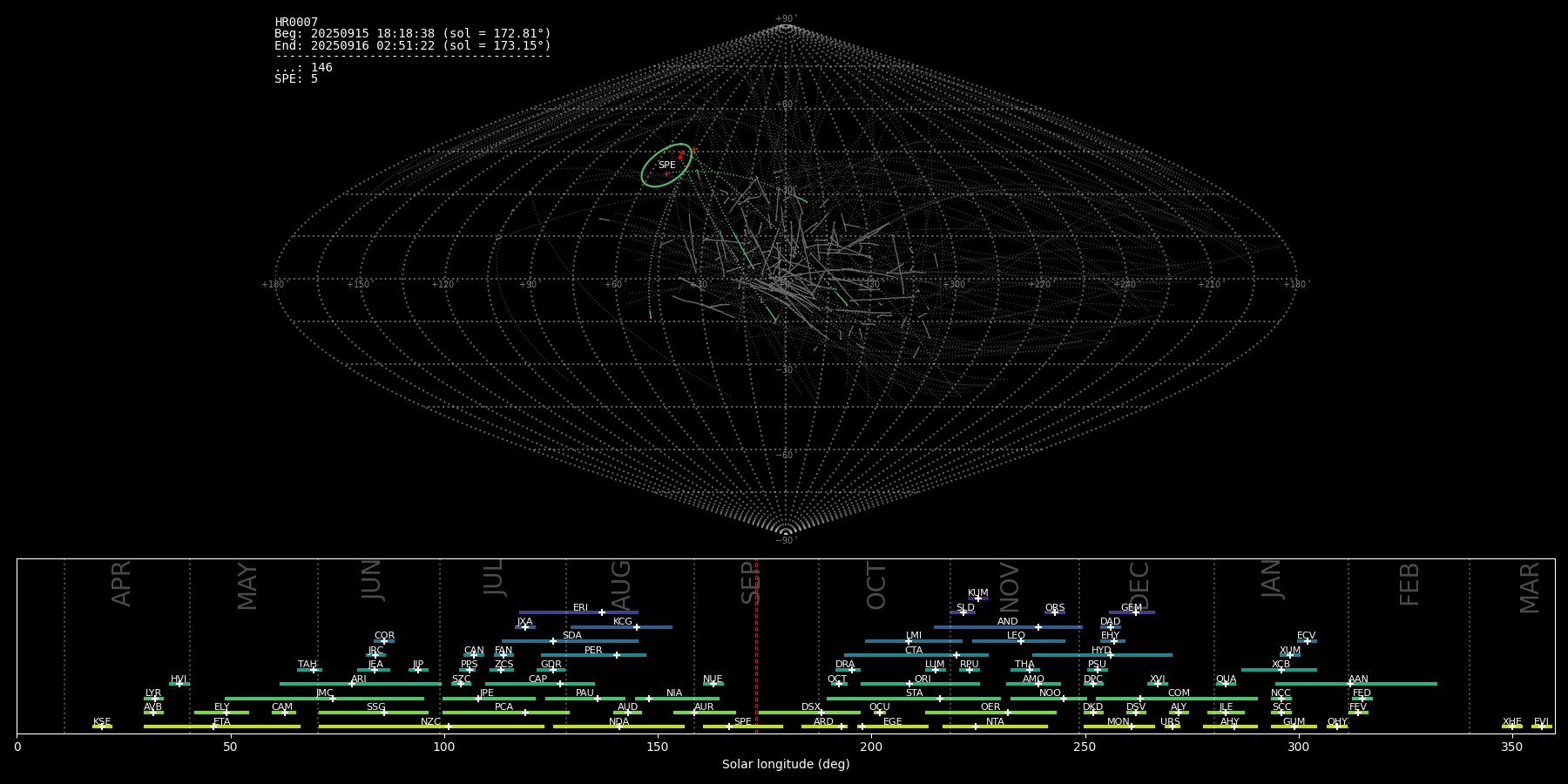Screen dimensions: 1568x784
Task: Click the AAN shower label
Action: 1358,679
